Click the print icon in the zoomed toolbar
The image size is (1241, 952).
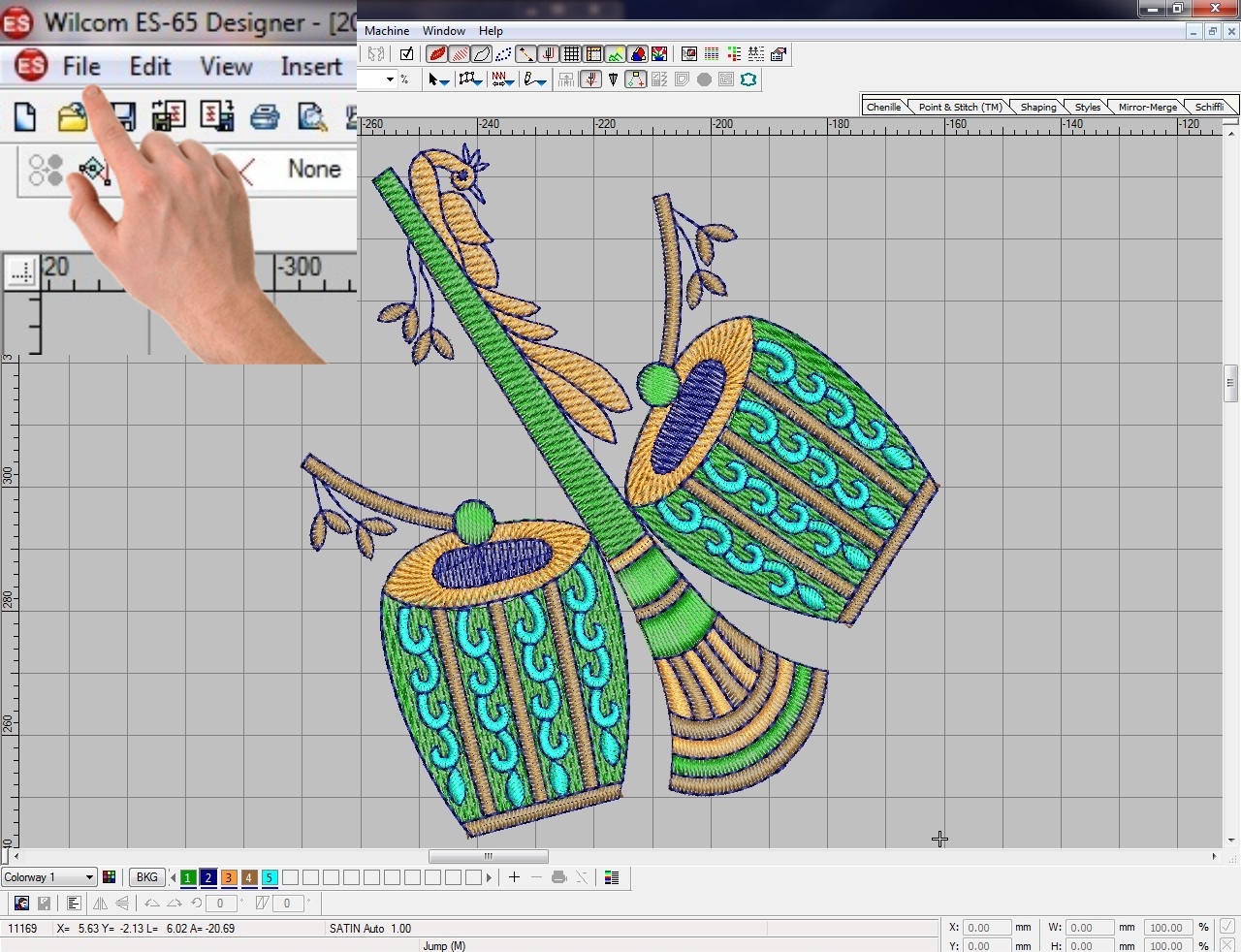(x=264, y=117)
